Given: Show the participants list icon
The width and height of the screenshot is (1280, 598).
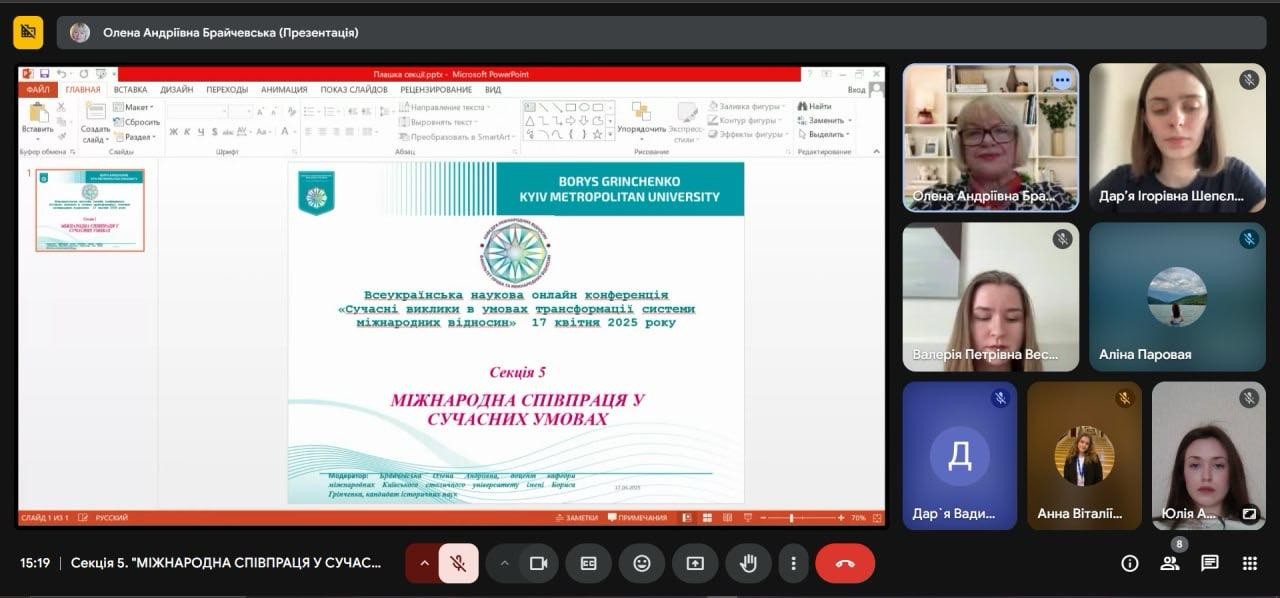Looking at the screenshot, I should (x=1169, y=563).
